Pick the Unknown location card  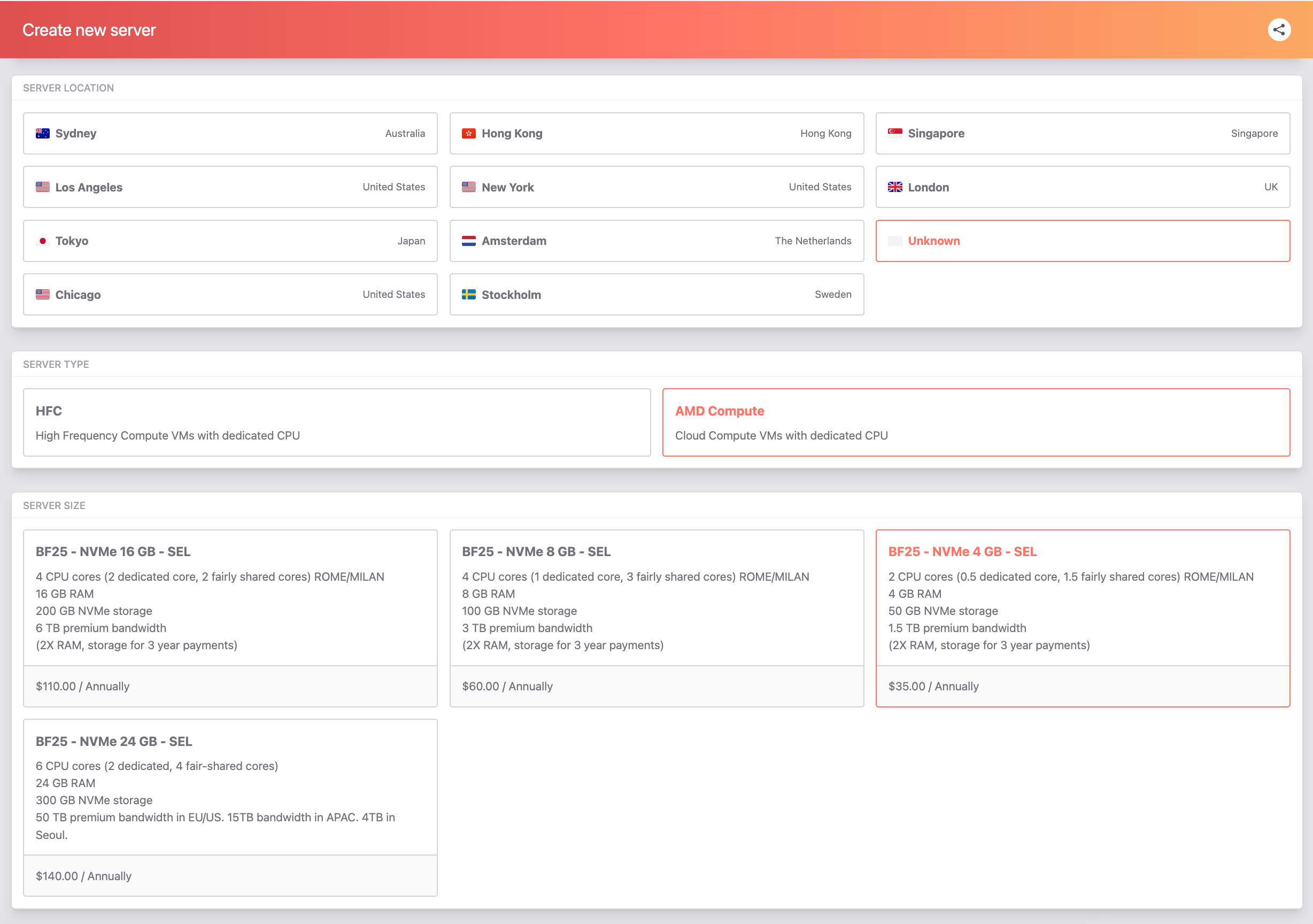pos(1083,241)
